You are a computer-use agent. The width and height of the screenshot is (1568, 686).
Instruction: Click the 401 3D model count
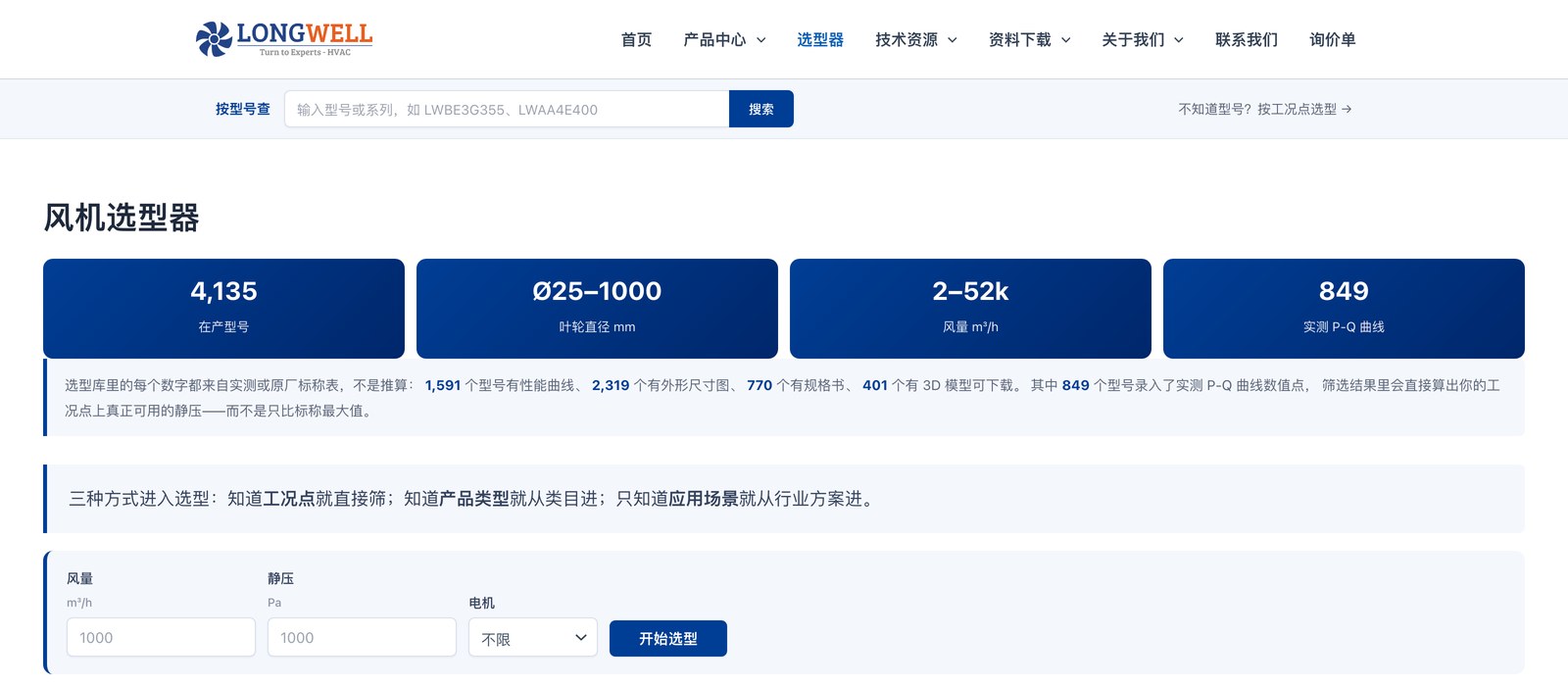(875, 385)
